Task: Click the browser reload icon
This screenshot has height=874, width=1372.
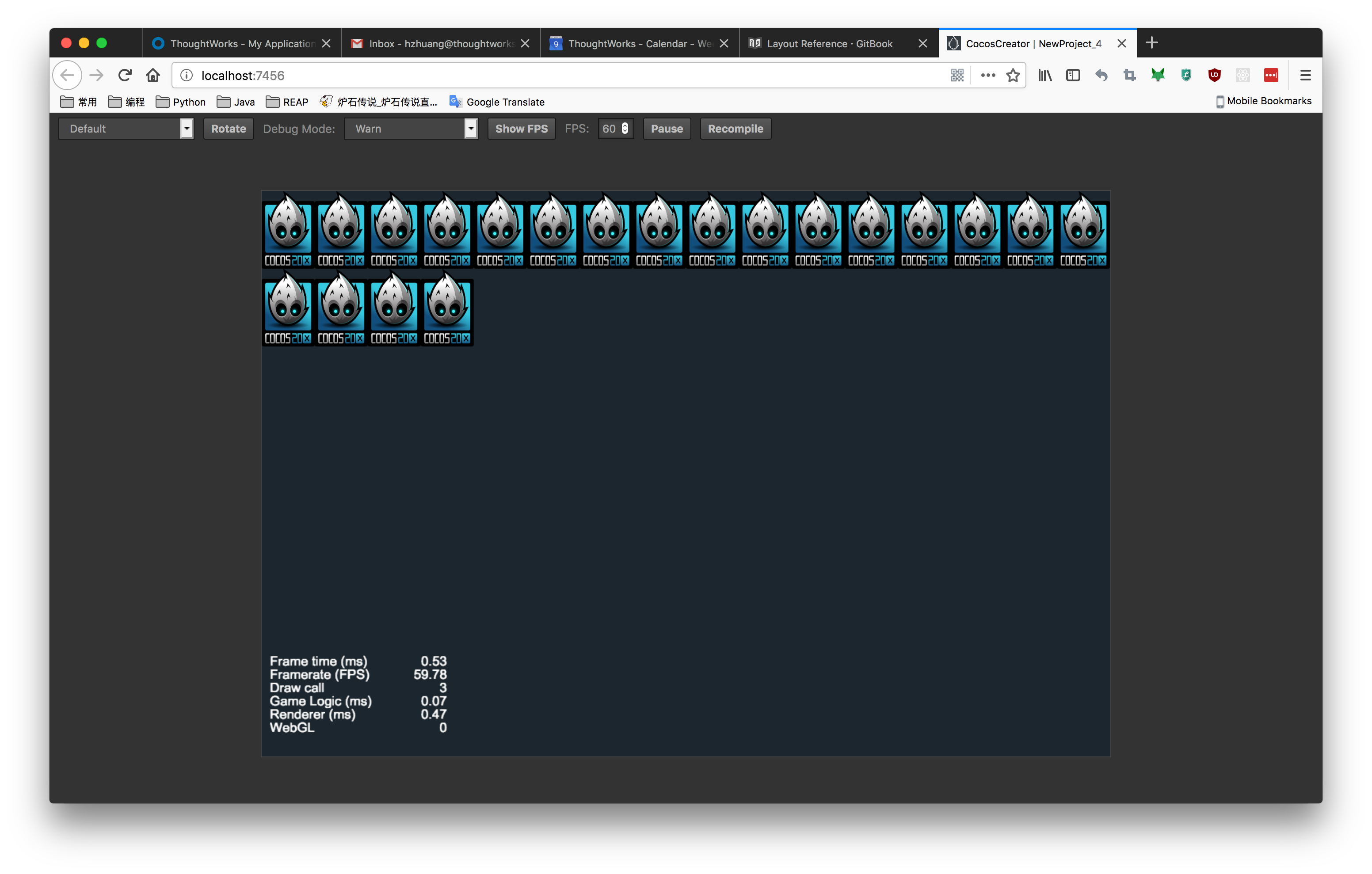Action: [x=125, y=75]
